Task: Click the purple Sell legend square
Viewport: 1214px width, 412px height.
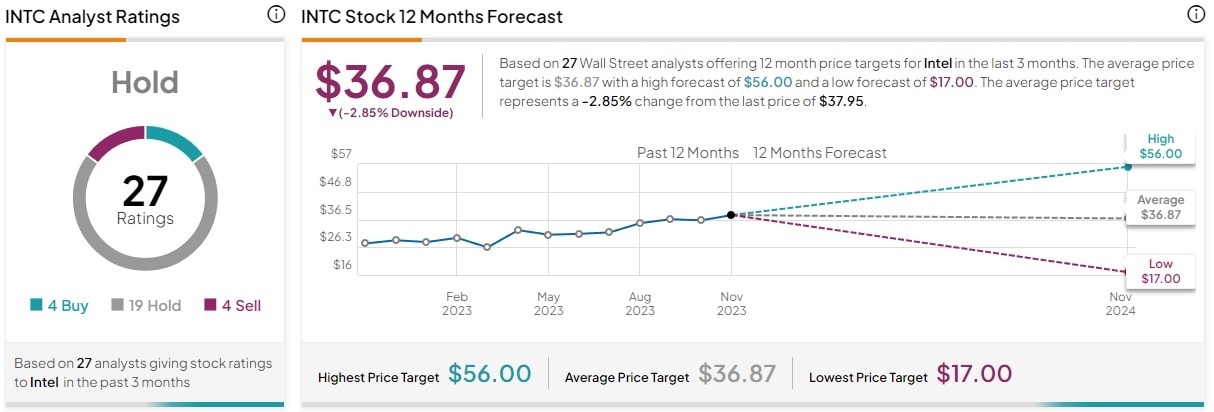Action: point(210,306)
